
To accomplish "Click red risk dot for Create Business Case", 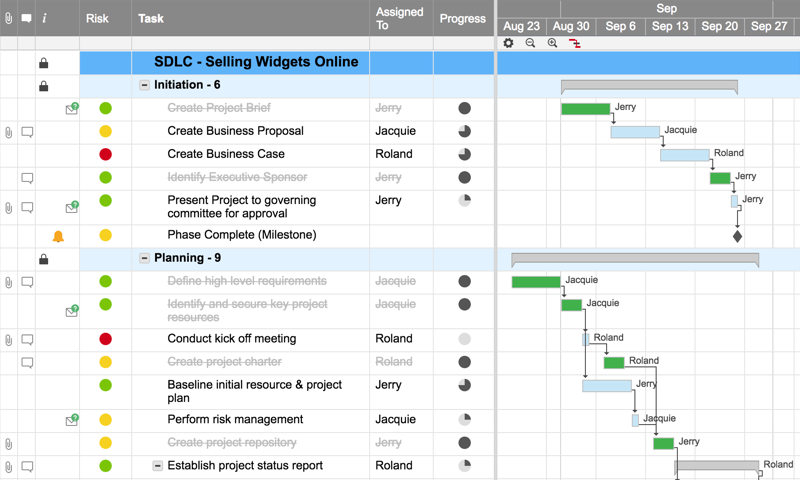I will click(105, 154).
